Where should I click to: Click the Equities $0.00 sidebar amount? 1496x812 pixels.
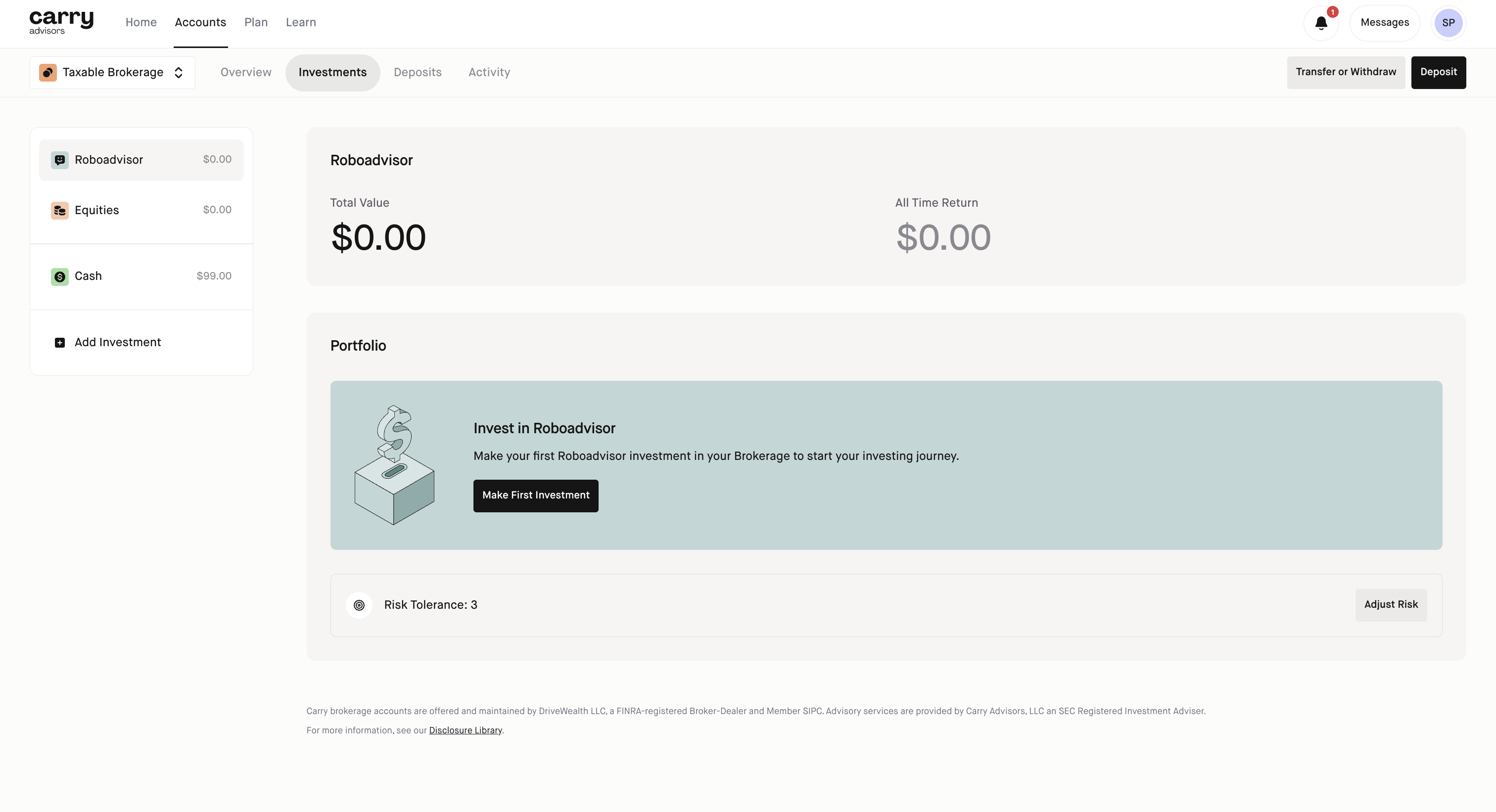pos(217,210)
